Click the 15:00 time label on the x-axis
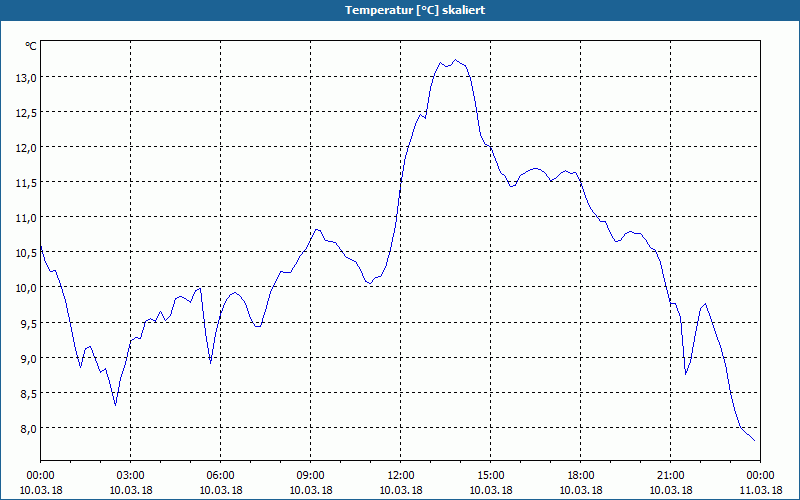Image resolution: width=800 pixels, height=500 pixels. pos(491,476)
